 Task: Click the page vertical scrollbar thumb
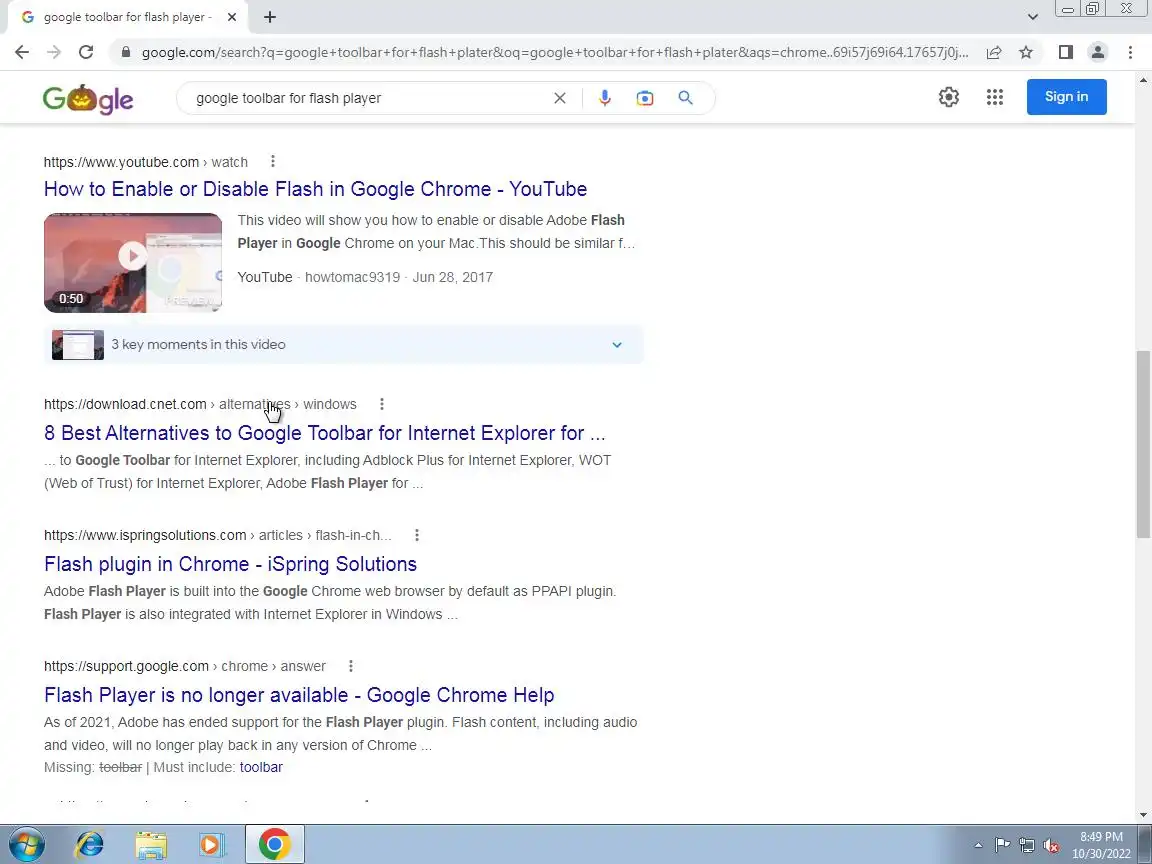click(1143, 444)
